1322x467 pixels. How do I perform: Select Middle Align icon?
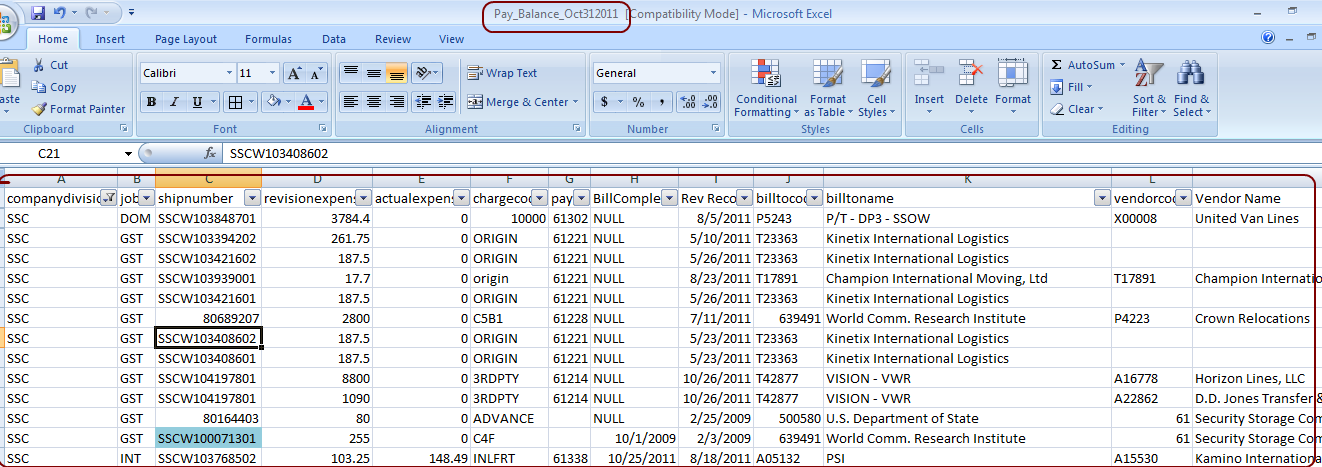[373, 73]
